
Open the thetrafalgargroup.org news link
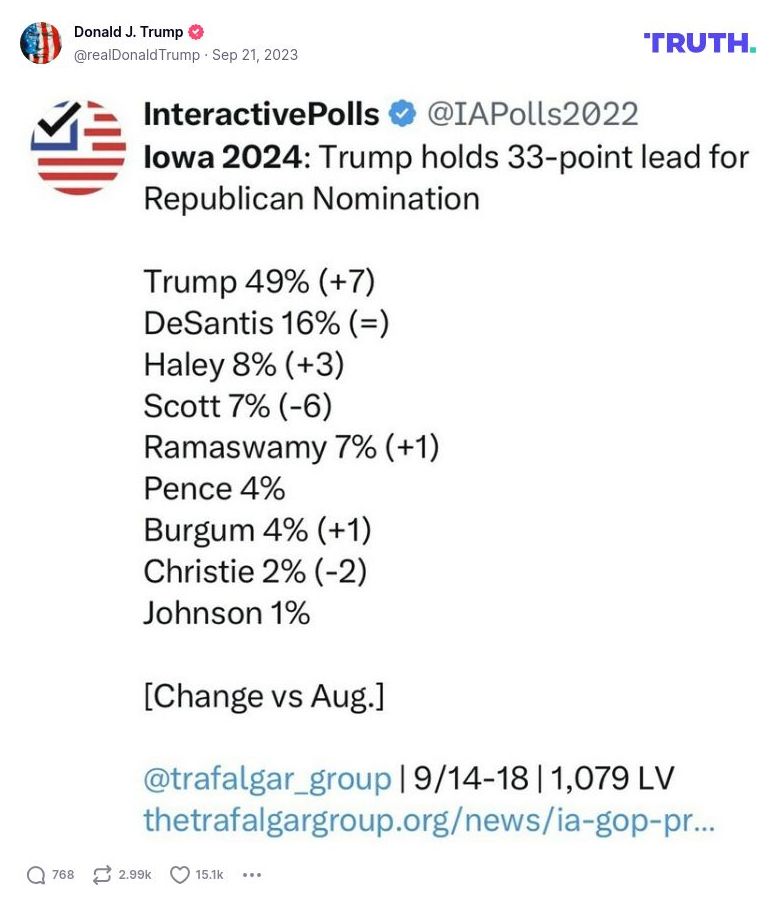(429, 820)
